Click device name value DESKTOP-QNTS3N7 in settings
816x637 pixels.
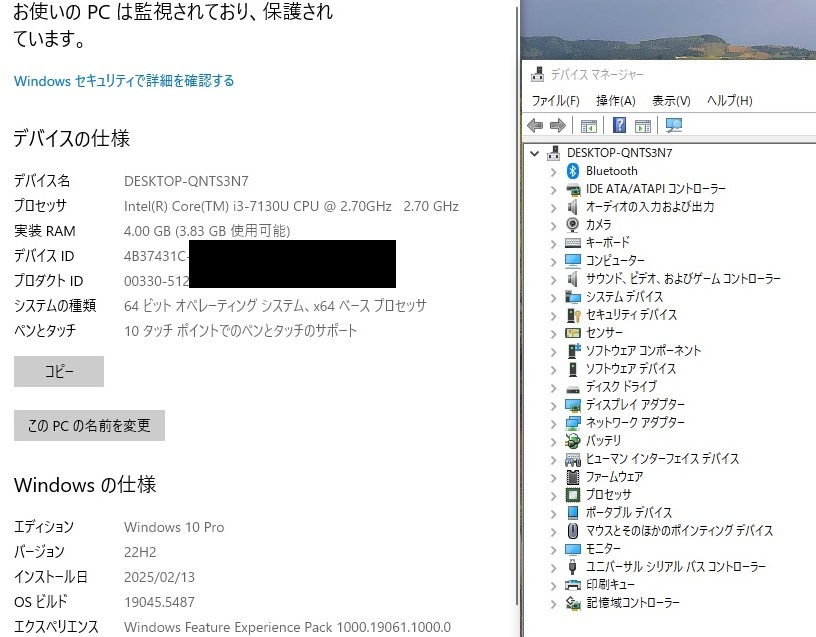click(x=186, y=181)
